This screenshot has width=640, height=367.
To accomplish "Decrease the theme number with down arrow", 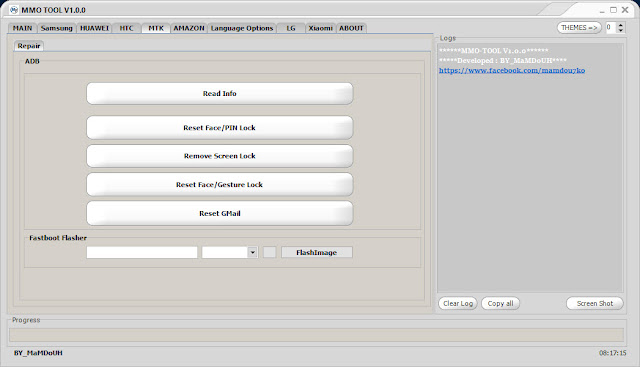I will coord(621,30).
